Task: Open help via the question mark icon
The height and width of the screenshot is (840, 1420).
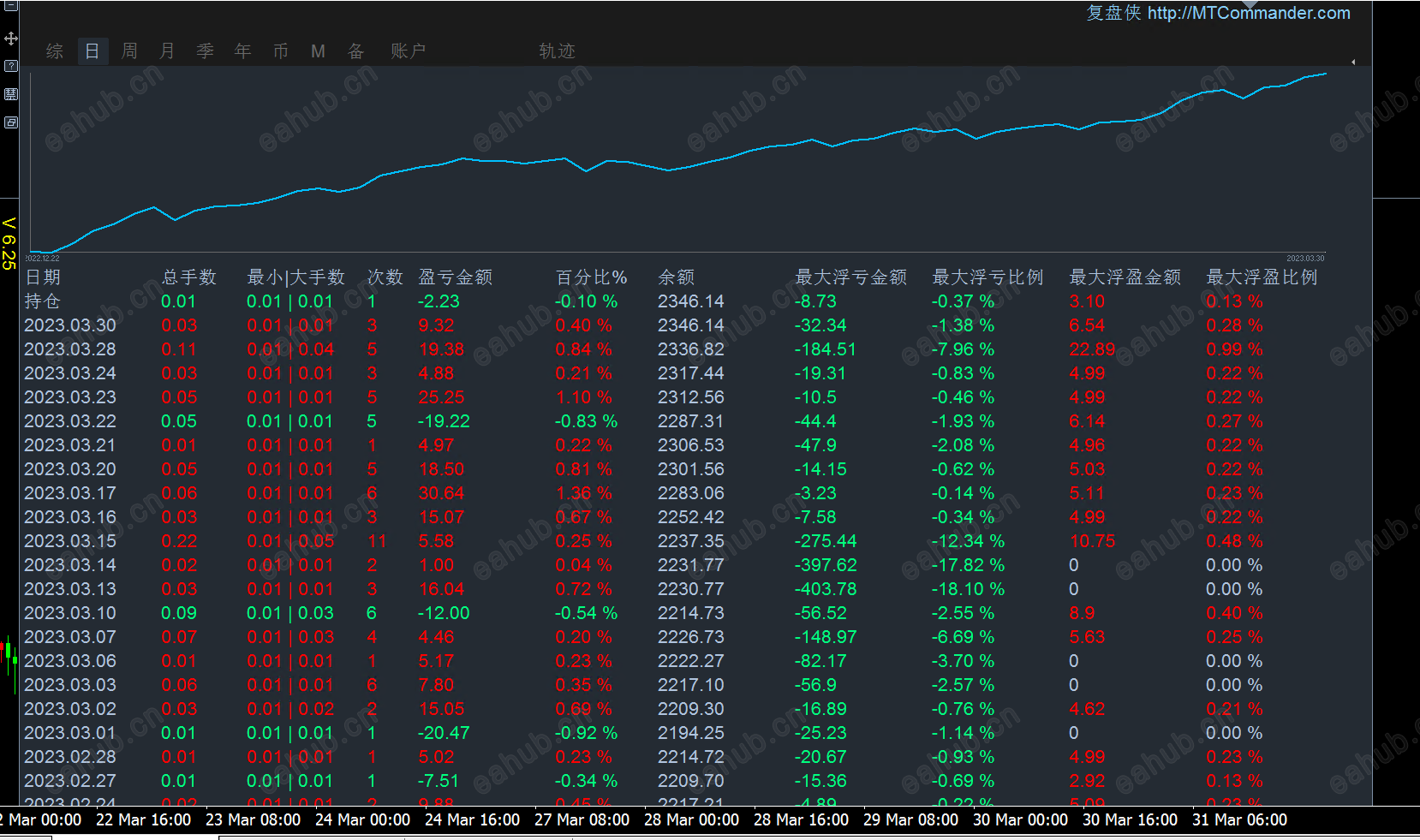Action: [11, 66]
